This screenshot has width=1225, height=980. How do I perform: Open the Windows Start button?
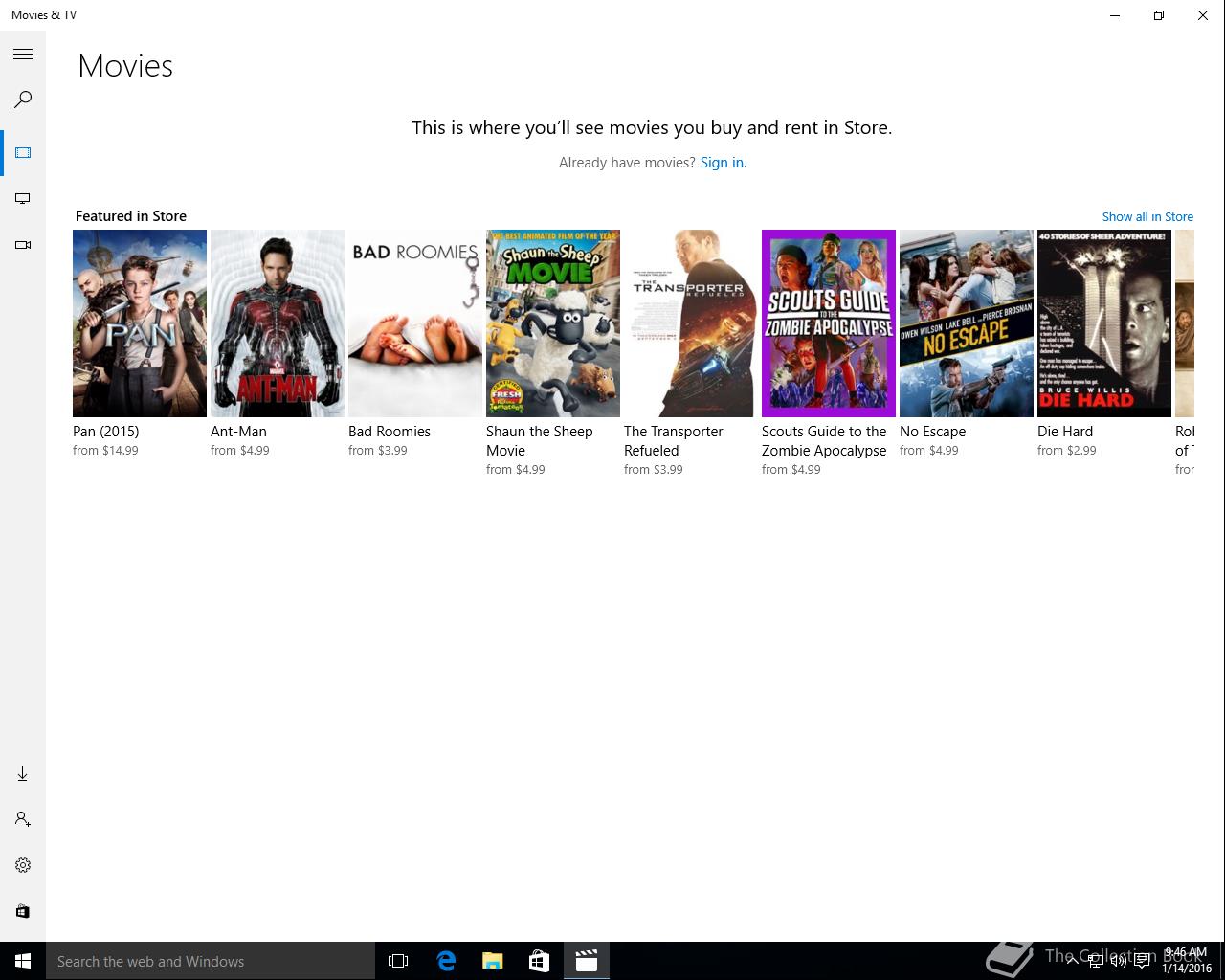(23, 961)
